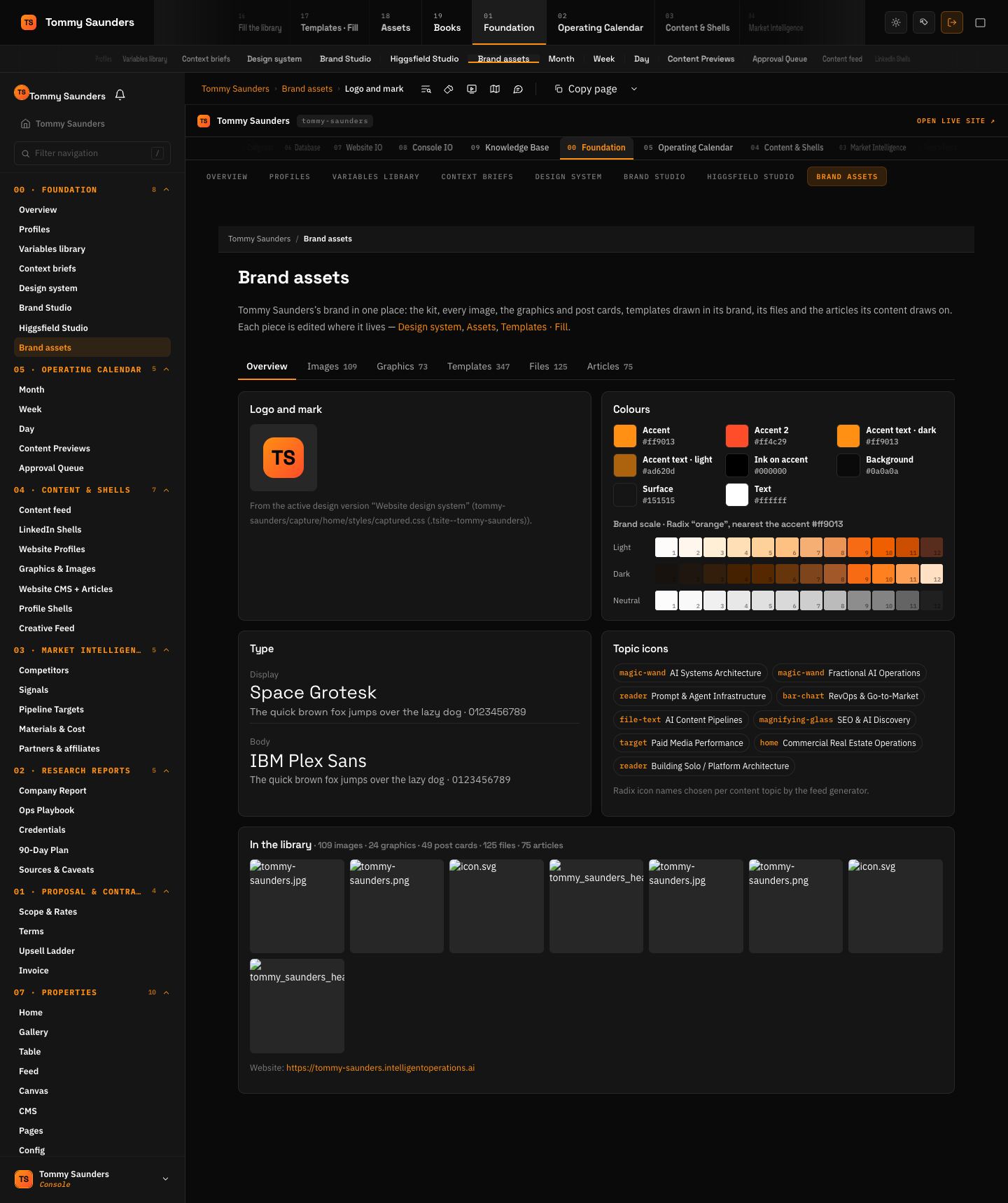Open the list search icon in breadcrumb toolbar

coord(426,89)
